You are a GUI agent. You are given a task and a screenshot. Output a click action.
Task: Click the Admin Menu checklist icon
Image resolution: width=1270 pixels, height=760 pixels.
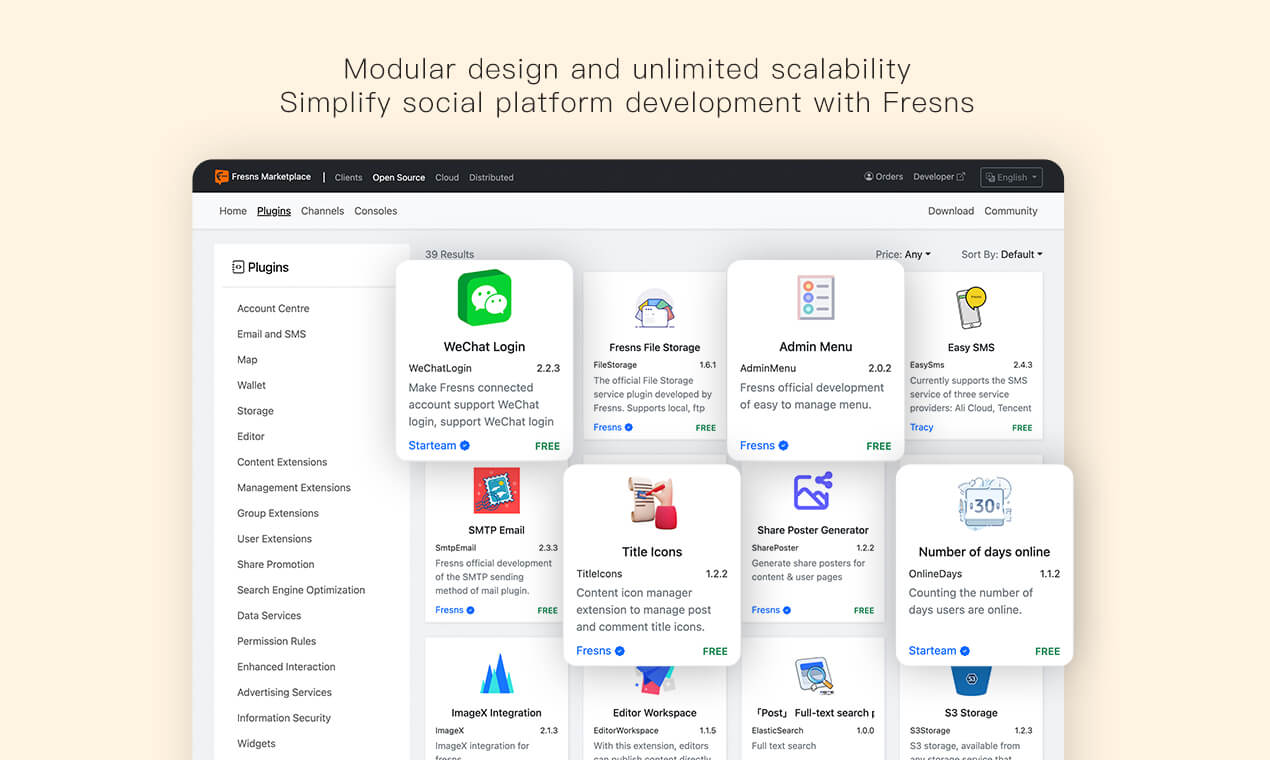[815, 298]
